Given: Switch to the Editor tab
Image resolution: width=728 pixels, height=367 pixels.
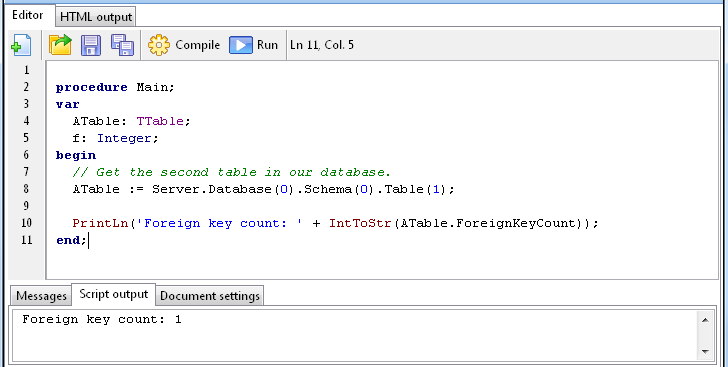Looking at the screenshot, I should 28,15.
